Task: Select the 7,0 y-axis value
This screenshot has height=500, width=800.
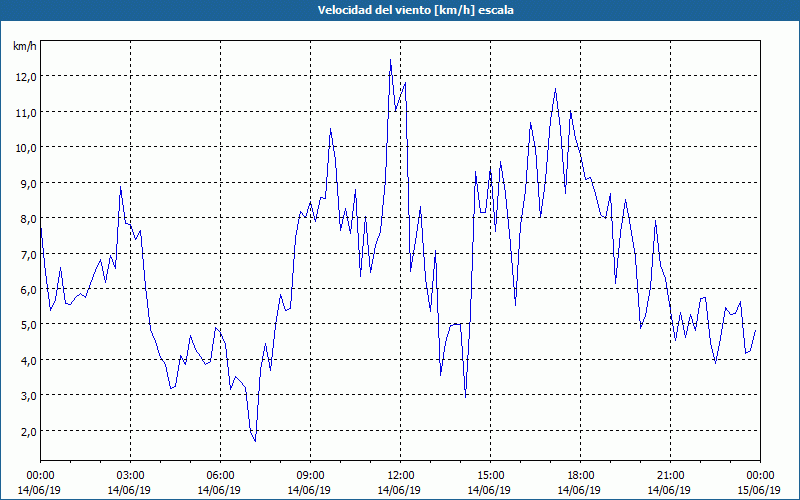Action: (x=29, y=255)
